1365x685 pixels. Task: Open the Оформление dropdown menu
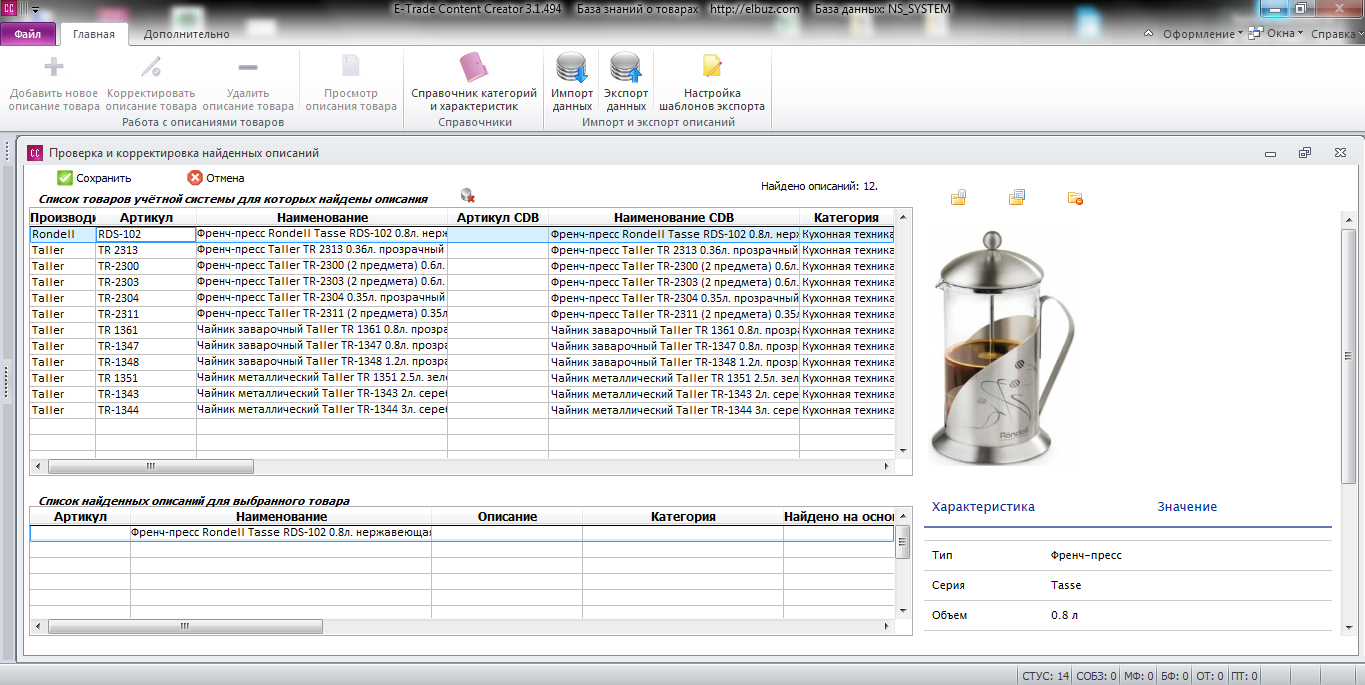(x=1202, y=34)
